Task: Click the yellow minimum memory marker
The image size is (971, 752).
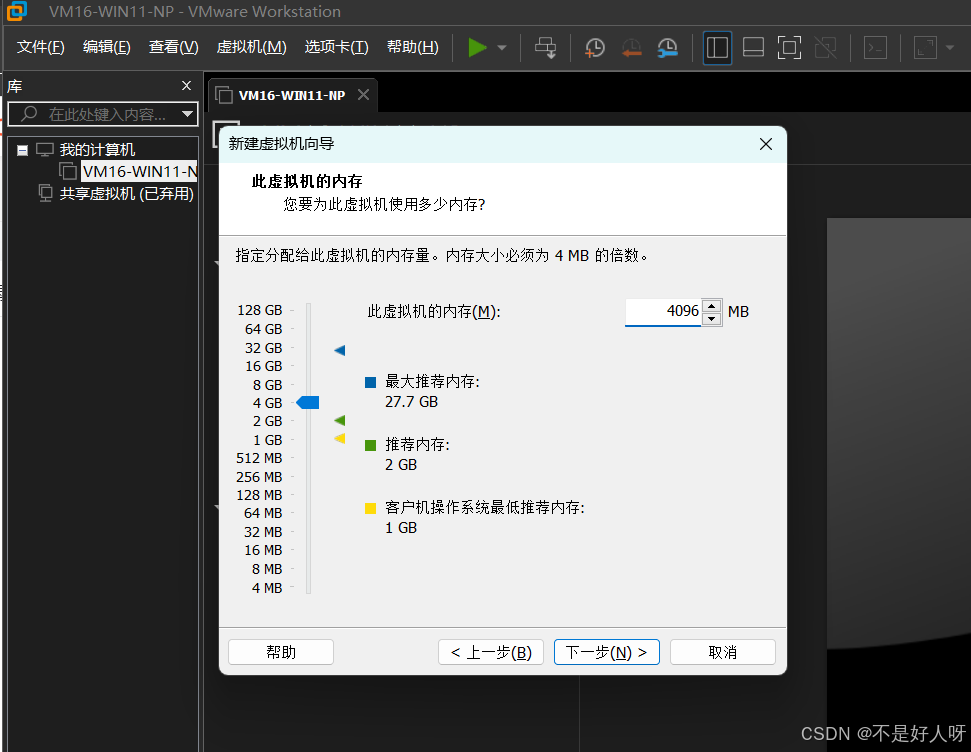Action: click(339, 439)
